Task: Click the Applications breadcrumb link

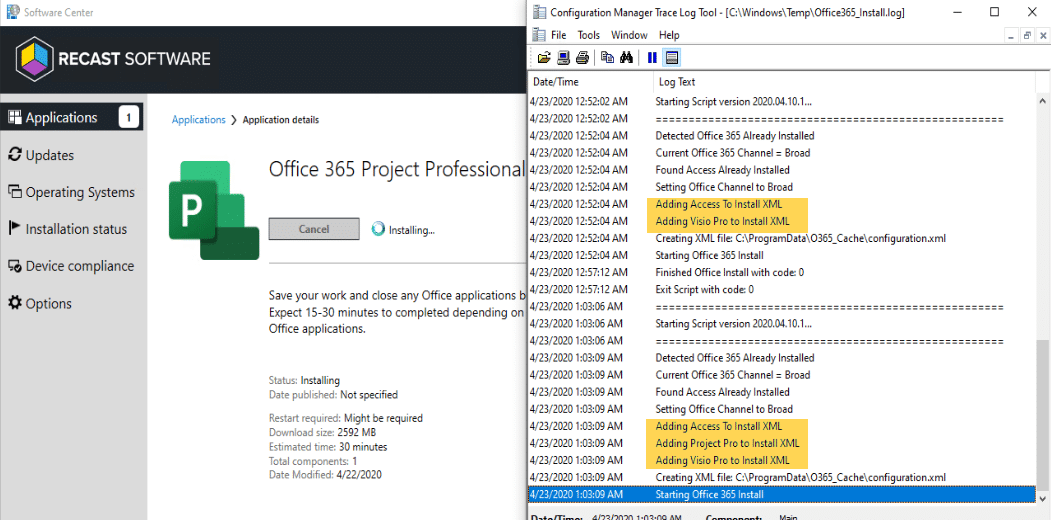Action: 199,120
